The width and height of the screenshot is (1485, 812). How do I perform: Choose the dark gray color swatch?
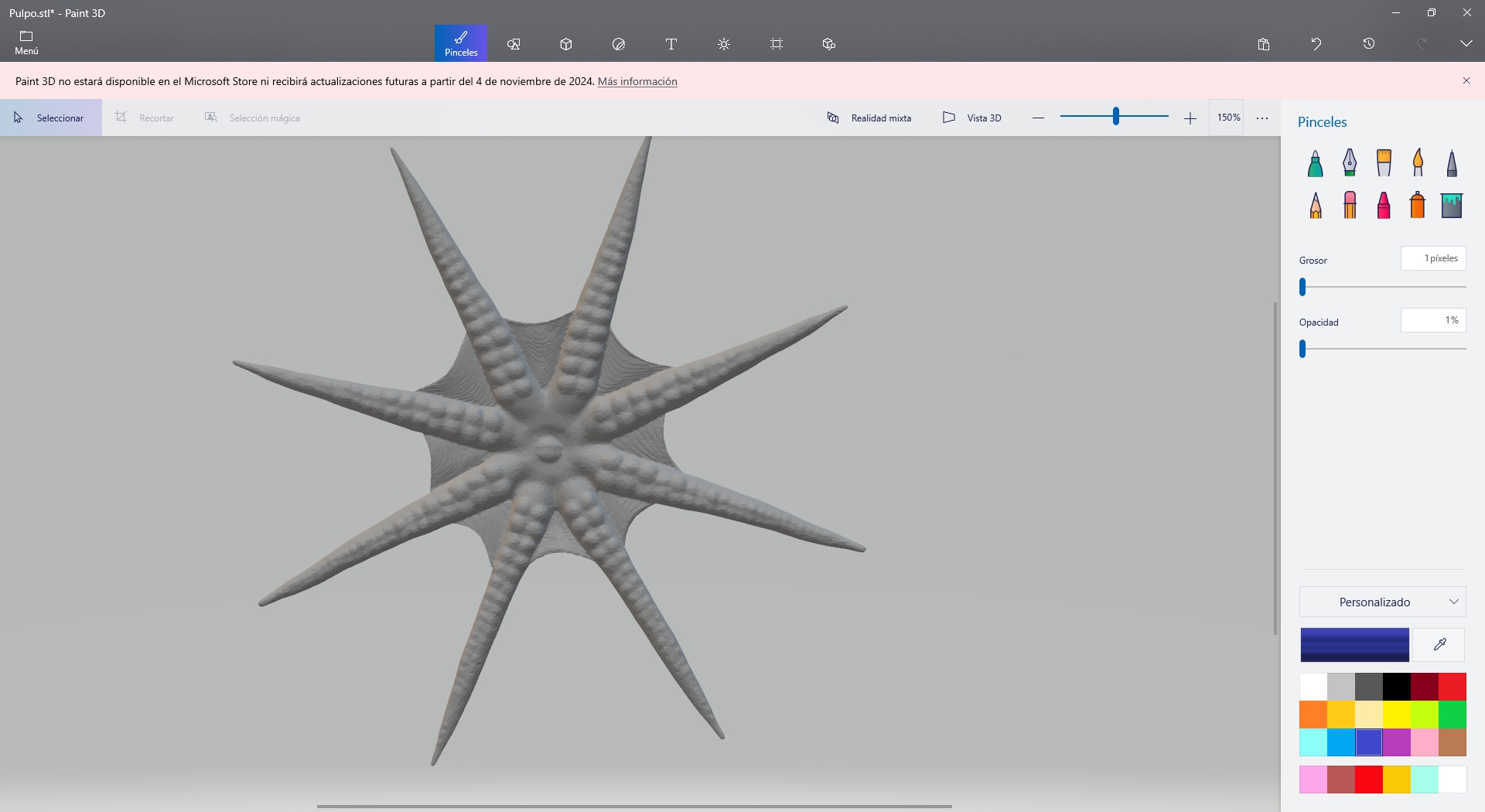(x=1369, y=687)
